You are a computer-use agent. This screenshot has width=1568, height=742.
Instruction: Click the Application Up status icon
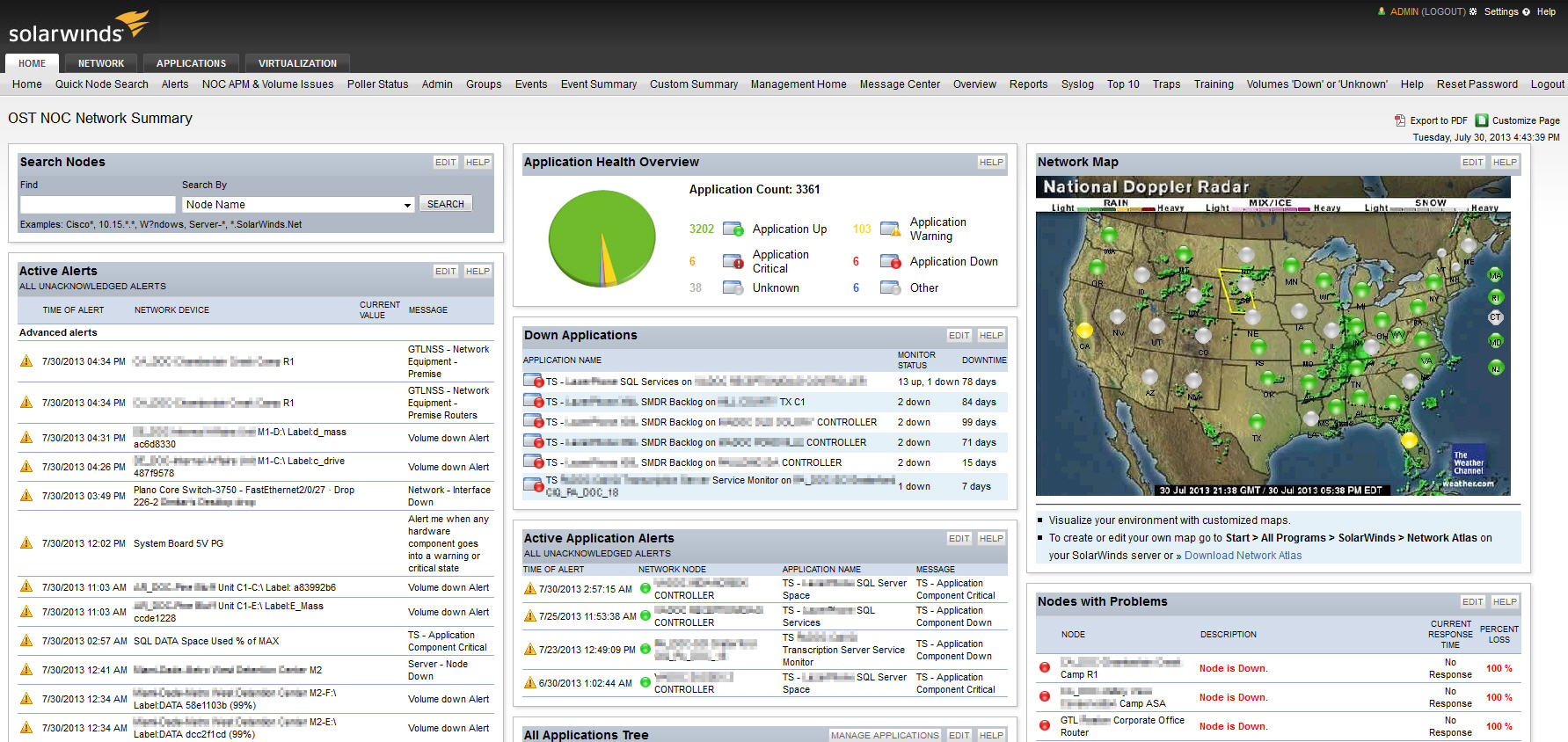[x=733, y=229]
